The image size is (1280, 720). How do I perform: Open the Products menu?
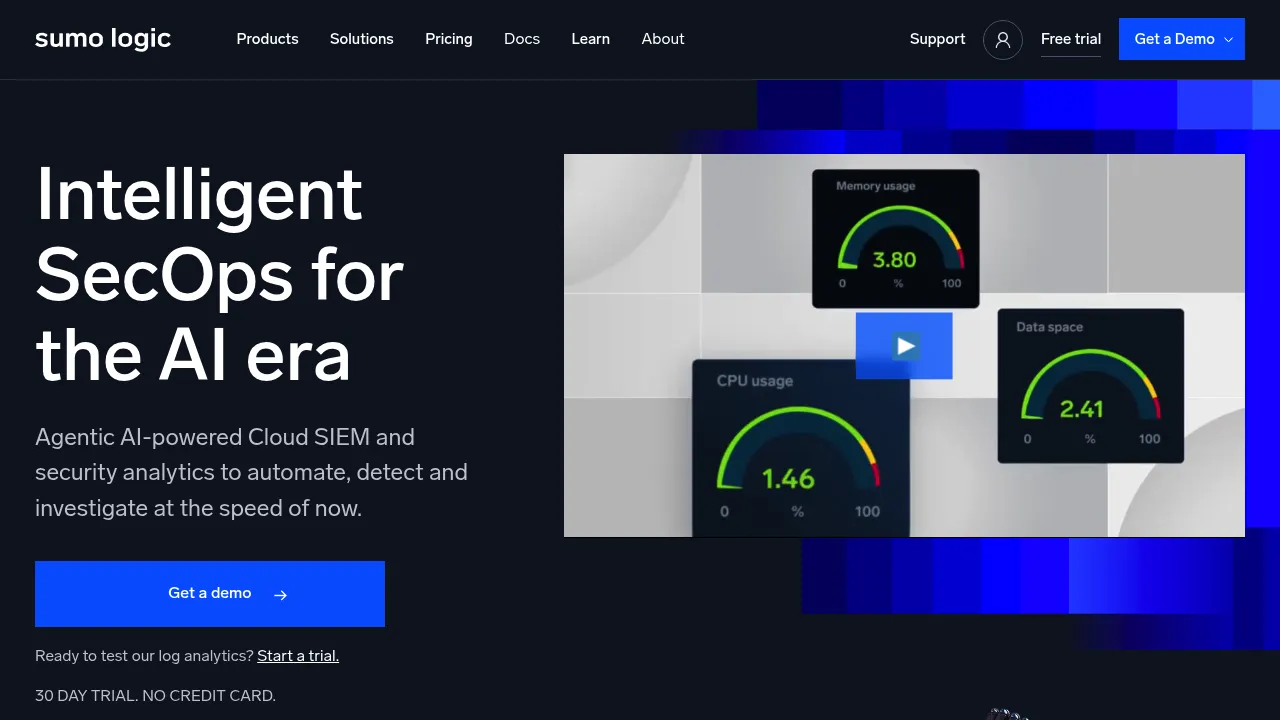[267, 39]
